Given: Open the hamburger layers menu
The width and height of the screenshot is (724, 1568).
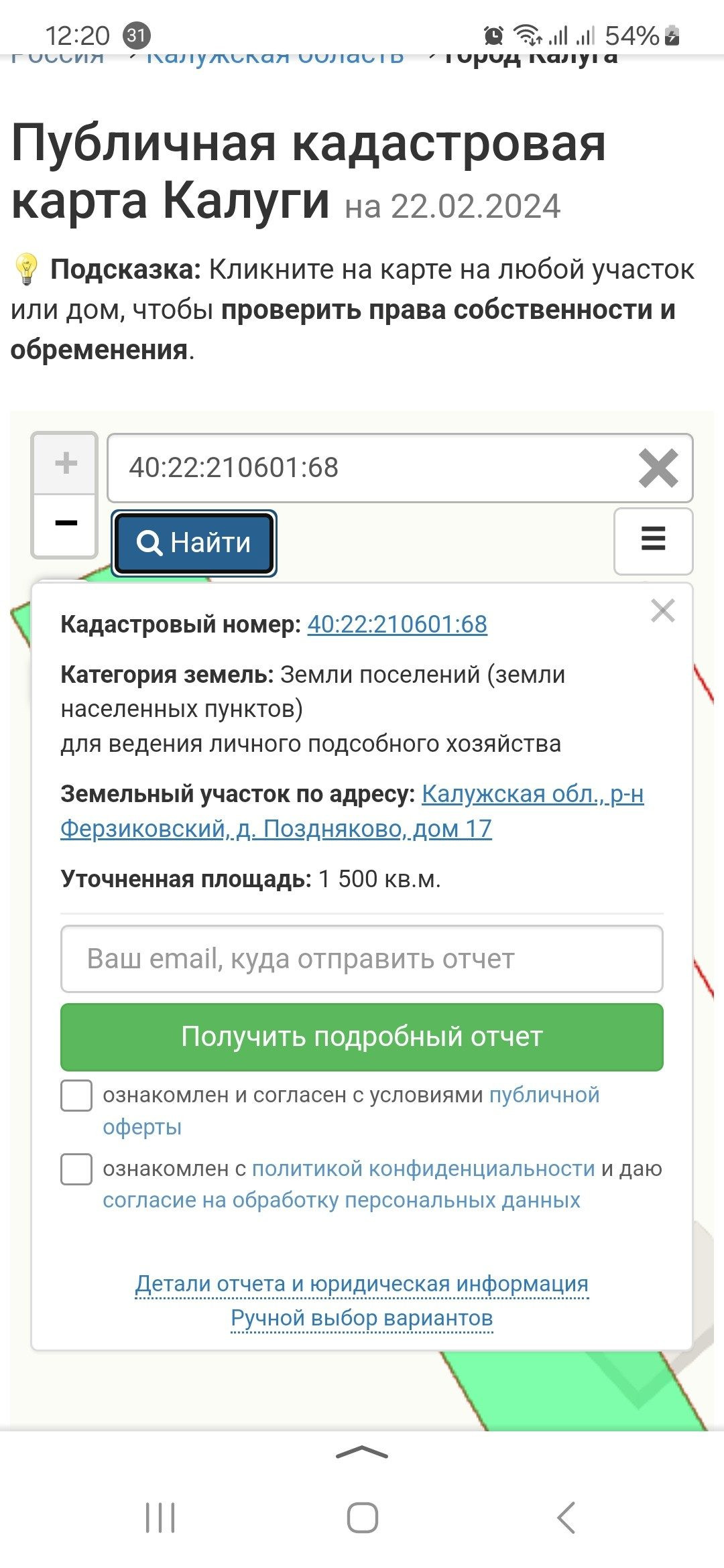Looking at the screenshot, I should point(653,541).
